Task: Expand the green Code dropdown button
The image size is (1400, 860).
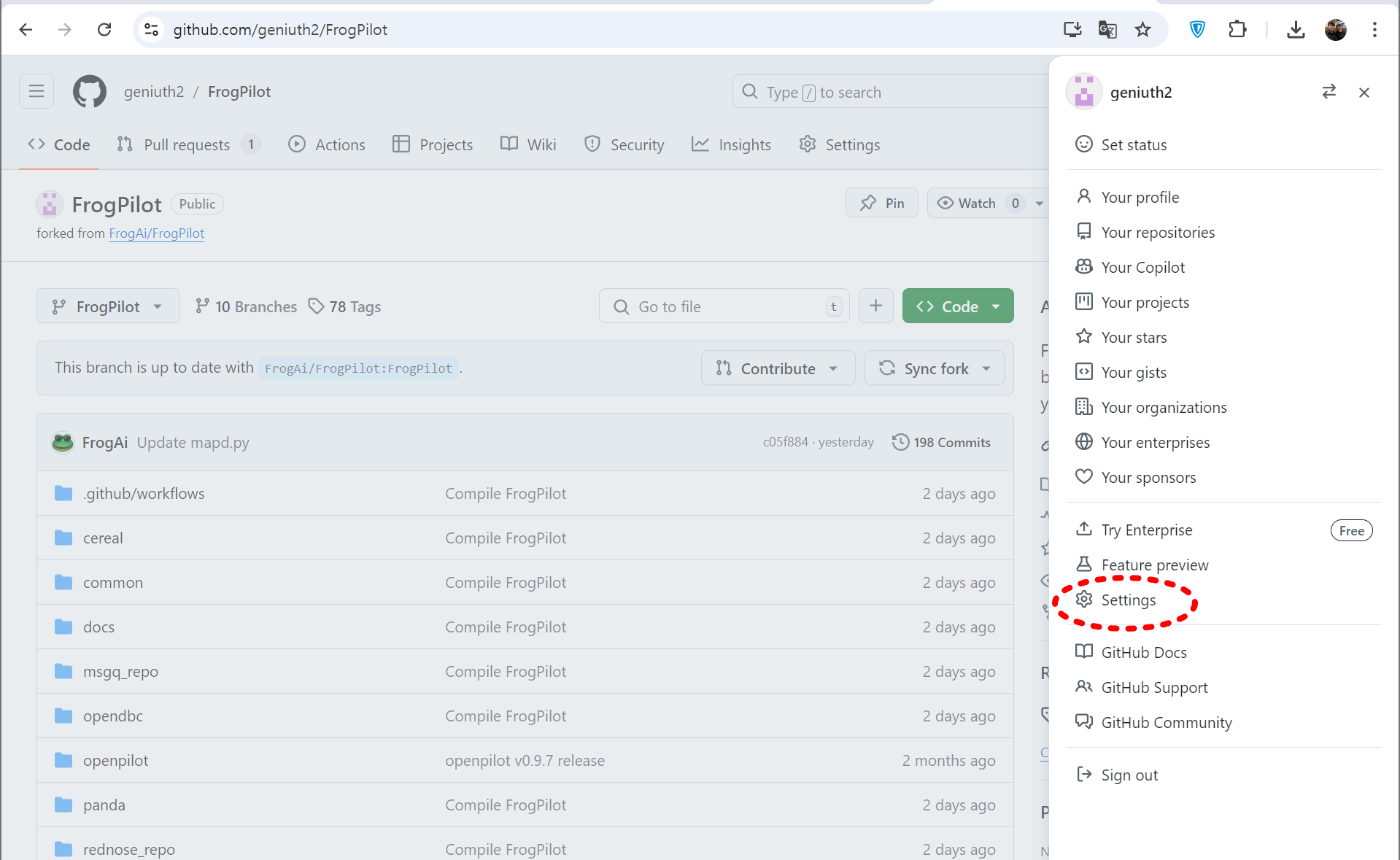Action: tap(958, 306)
